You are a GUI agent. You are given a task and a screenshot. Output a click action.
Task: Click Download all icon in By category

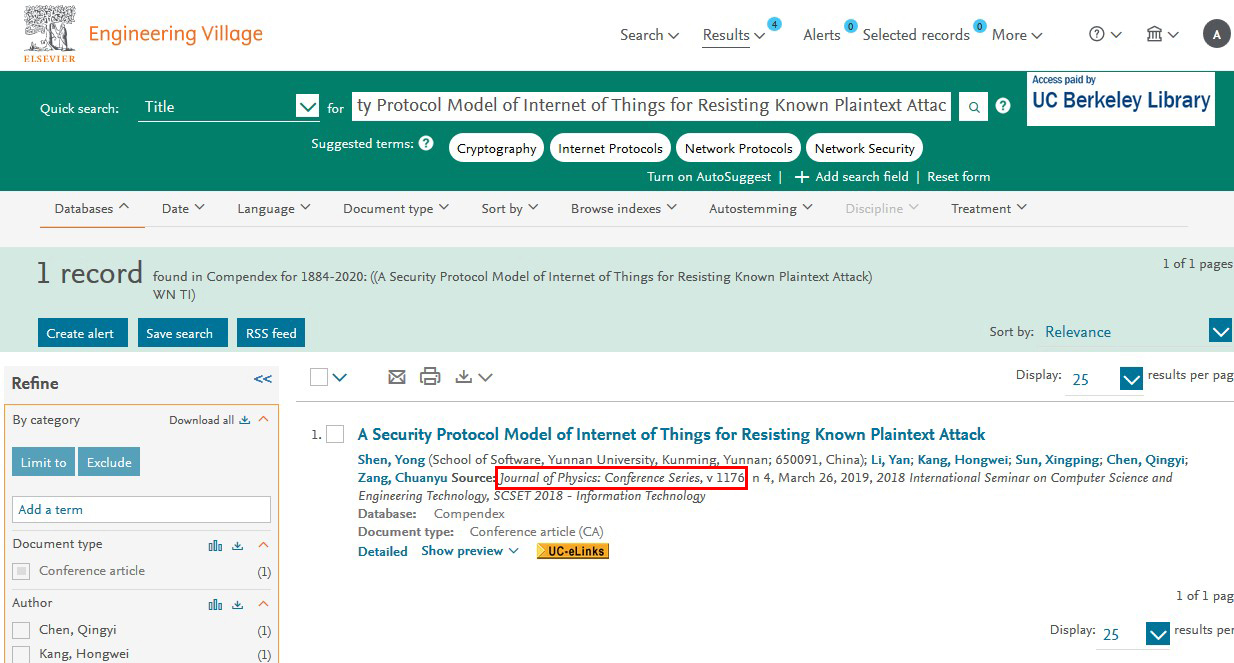(x=245, y=420)
